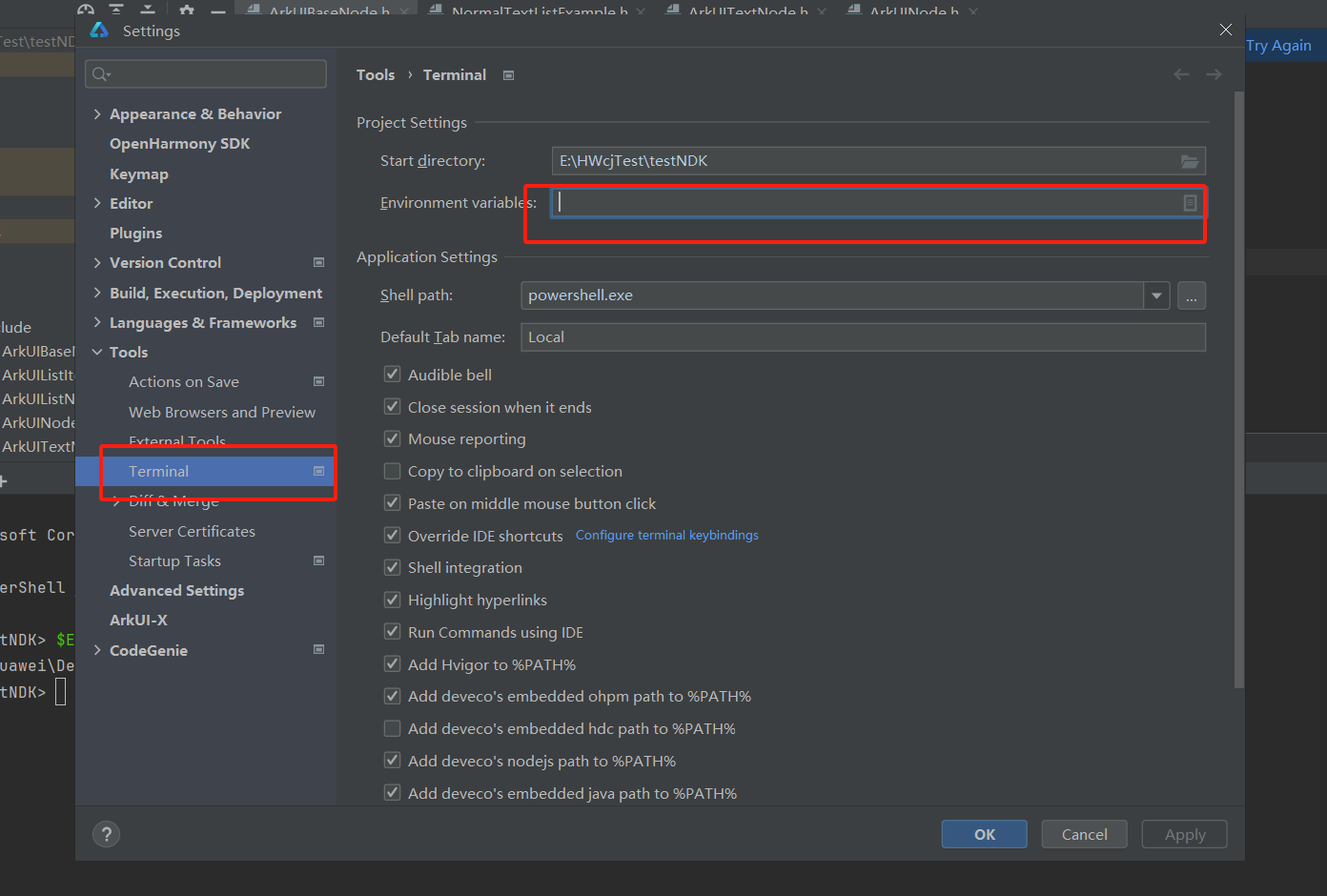
Task: Go back with the left arrow icon
Action: coord(1181,74)
